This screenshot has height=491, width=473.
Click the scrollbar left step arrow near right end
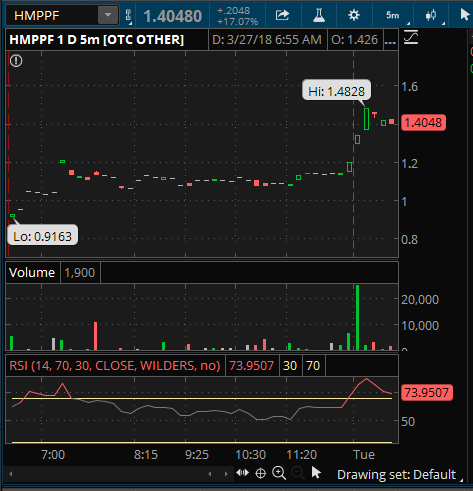point(210,474)
